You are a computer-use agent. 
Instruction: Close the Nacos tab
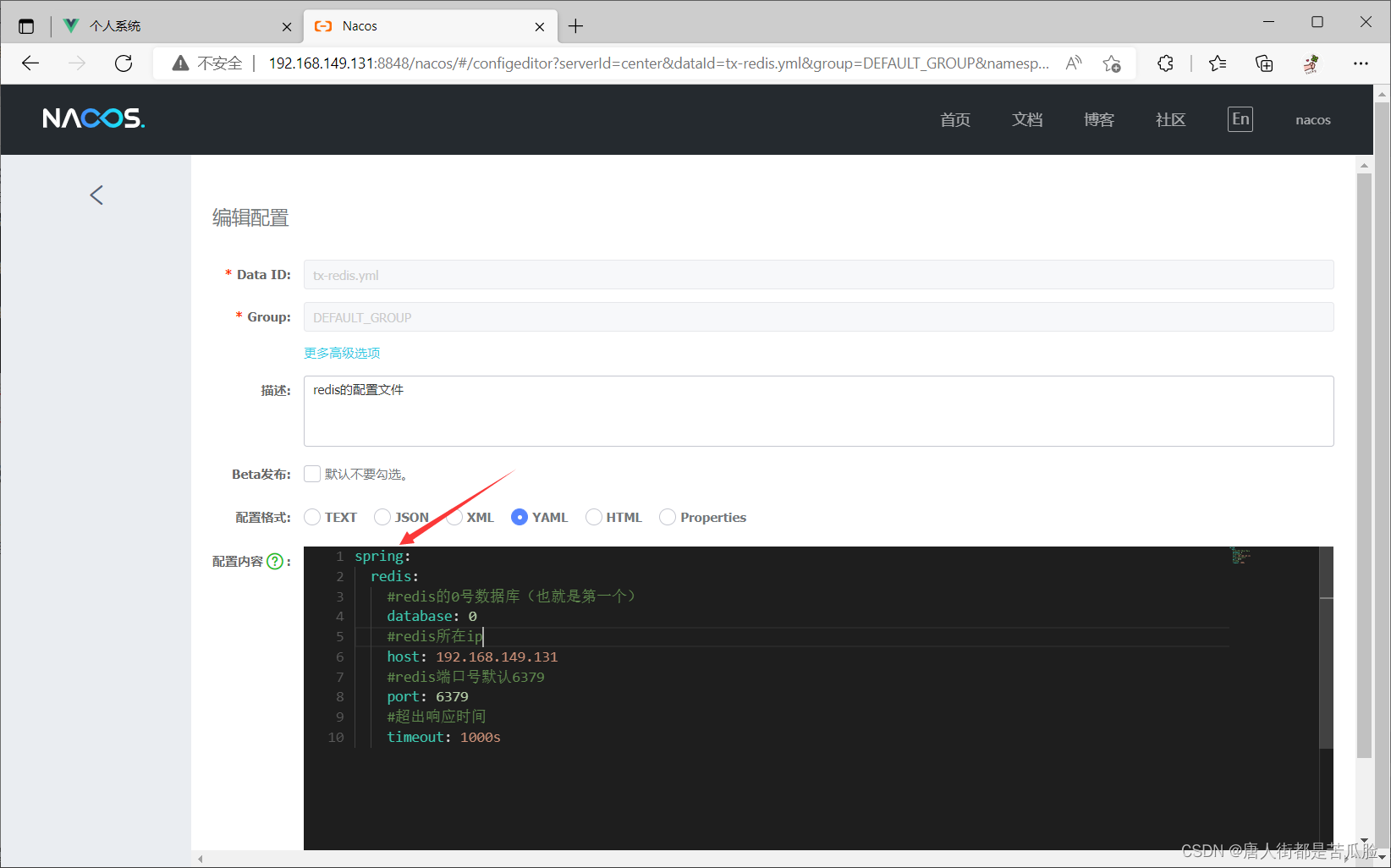(x=540, y=26)
